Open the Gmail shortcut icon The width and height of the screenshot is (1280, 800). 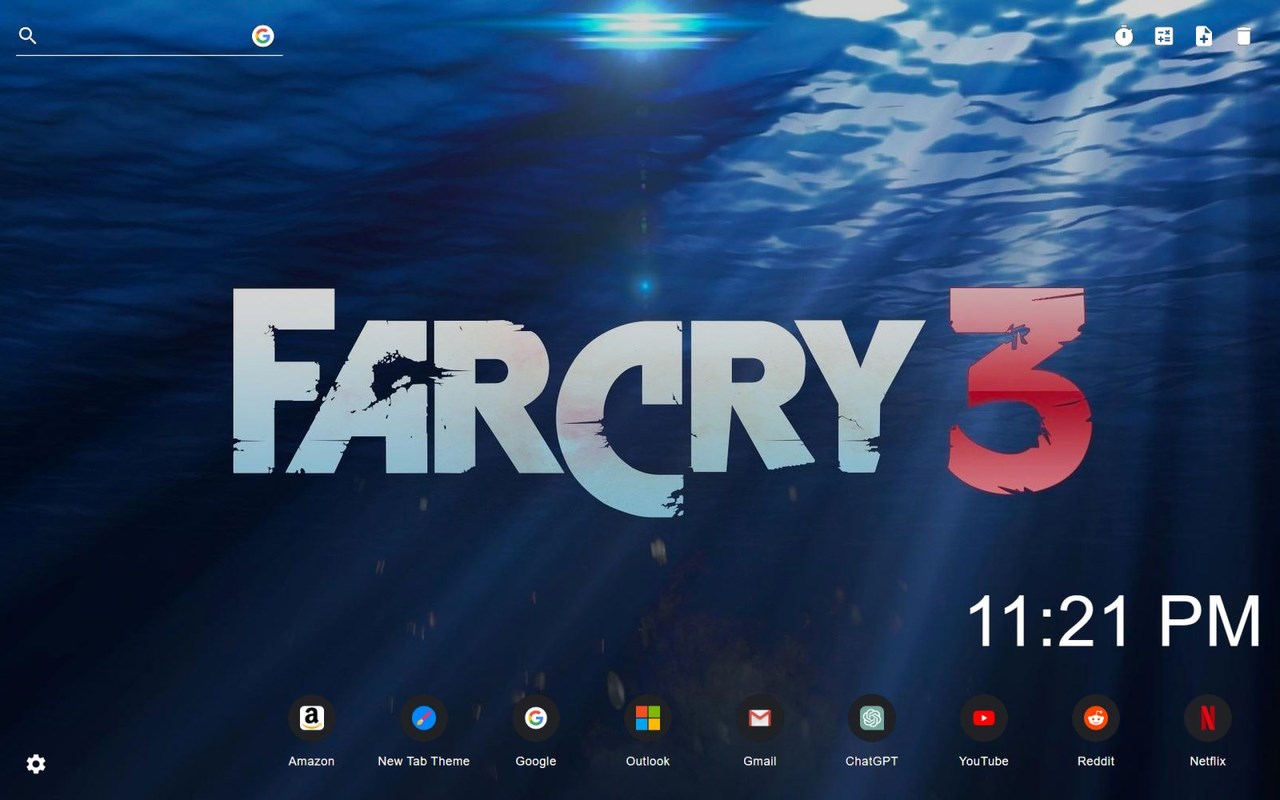(x=760, y=718)
